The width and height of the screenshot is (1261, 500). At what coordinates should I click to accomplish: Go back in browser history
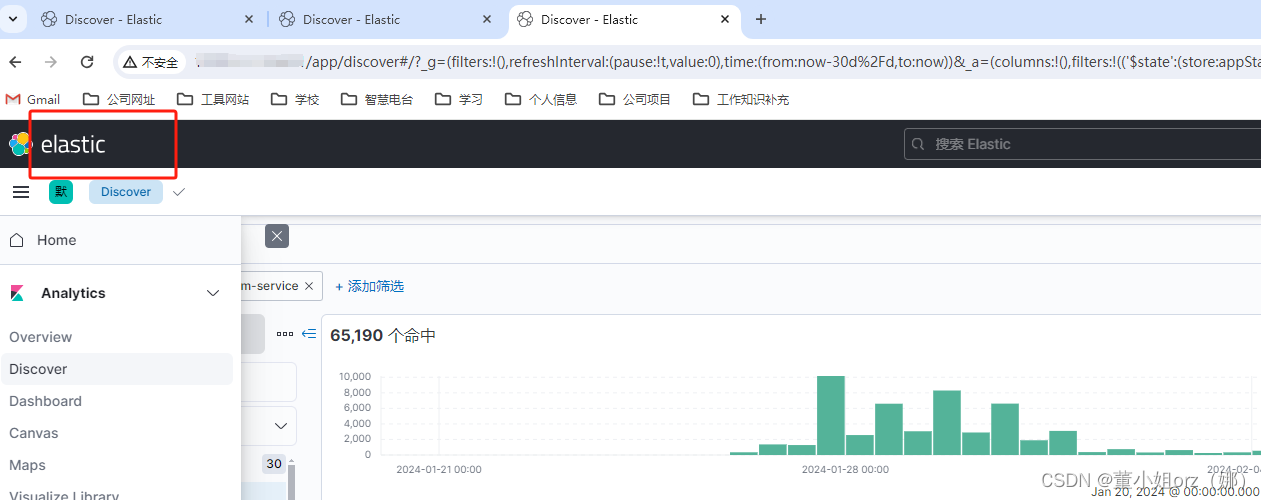[x=15, y=62]
